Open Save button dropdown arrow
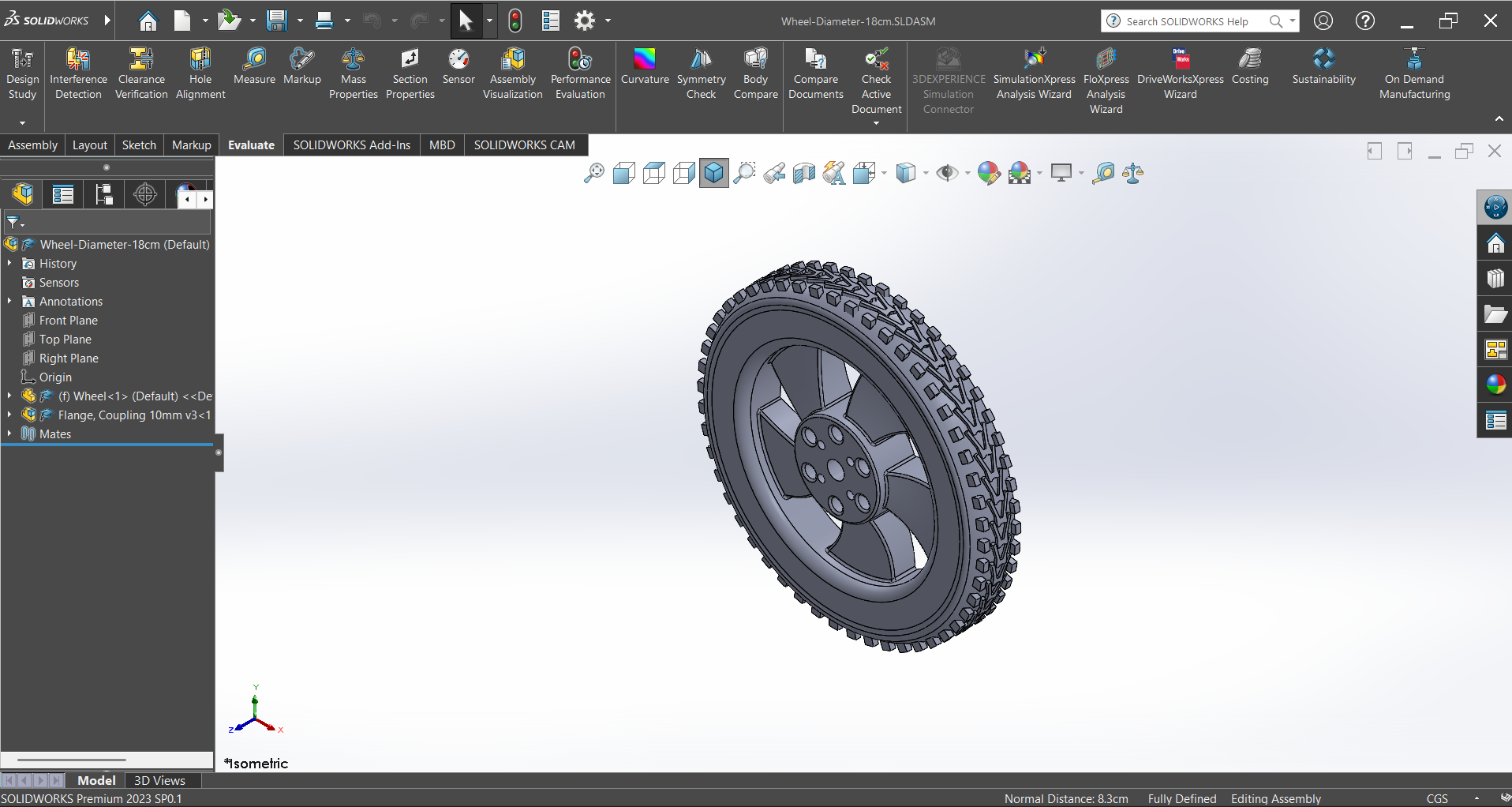1512x807 pixels. pyautogui.click(x=300, y=21)
